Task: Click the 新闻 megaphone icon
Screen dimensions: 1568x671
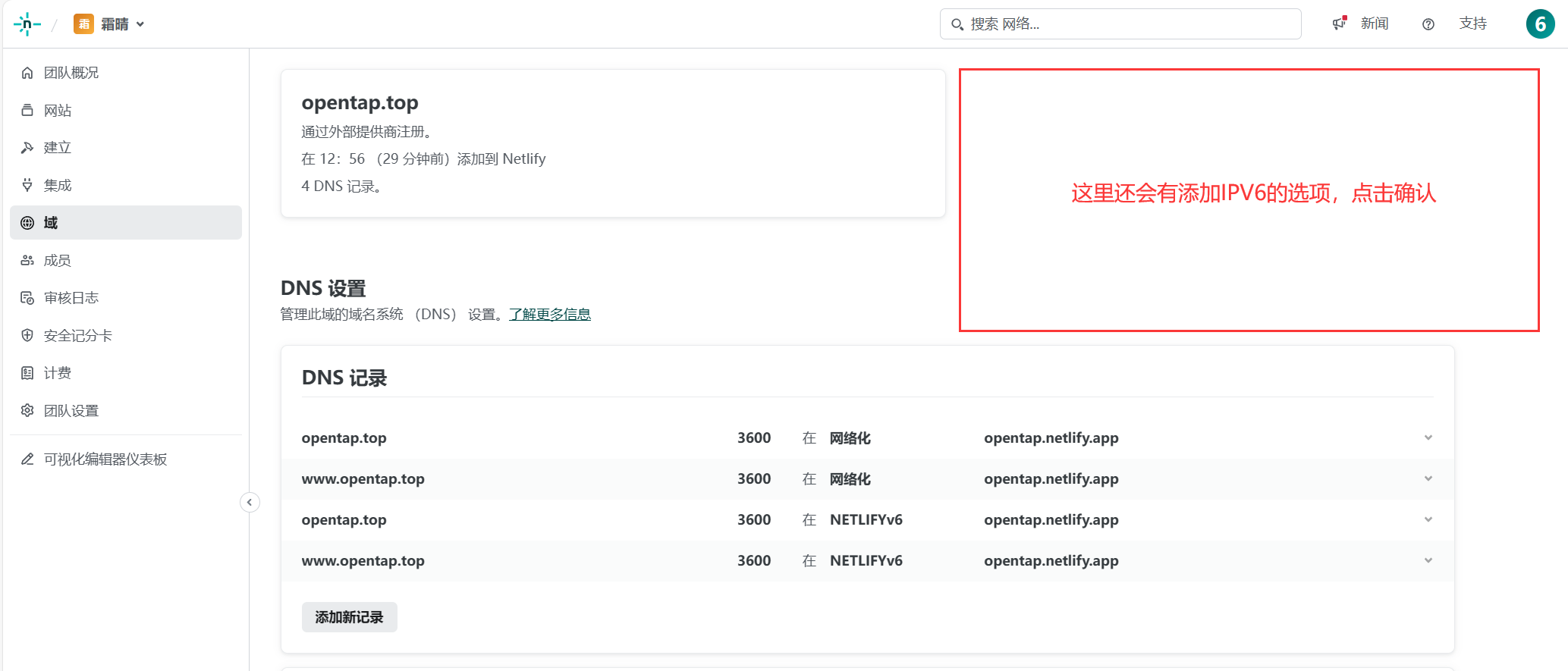Action: tap(1340, 24)
